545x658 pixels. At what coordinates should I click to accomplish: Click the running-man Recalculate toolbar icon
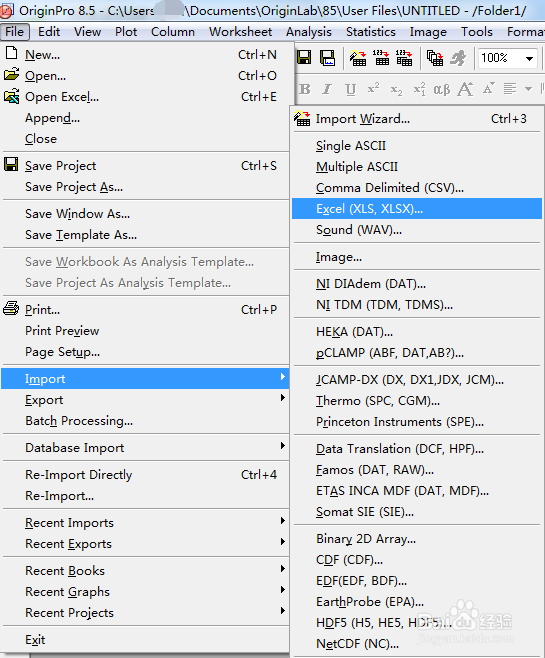[x=458, y=57]
